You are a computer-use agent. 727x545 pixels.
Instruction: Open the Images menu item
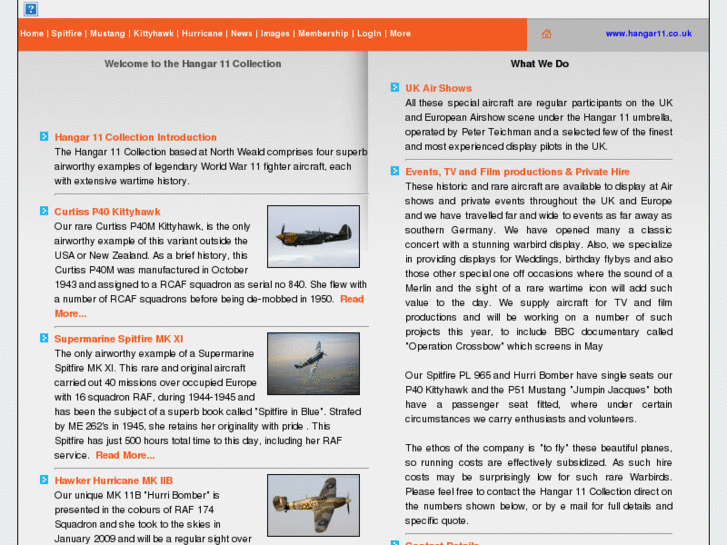click(x=275, y=33)
